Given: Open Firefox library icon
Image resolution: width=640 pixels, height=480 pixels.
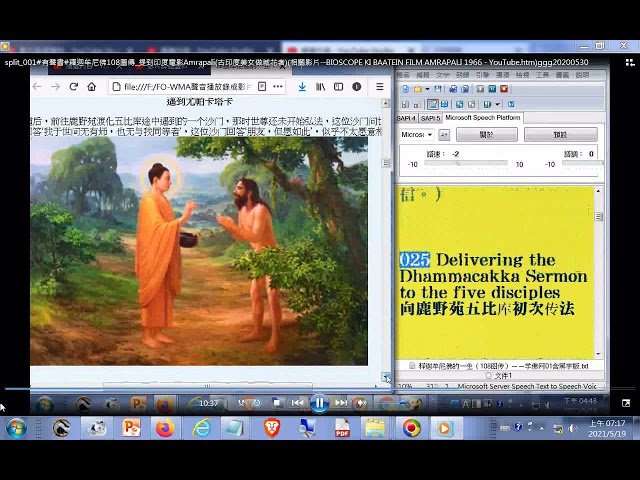Looking at the screenshot, I should (x=320, y=87).
